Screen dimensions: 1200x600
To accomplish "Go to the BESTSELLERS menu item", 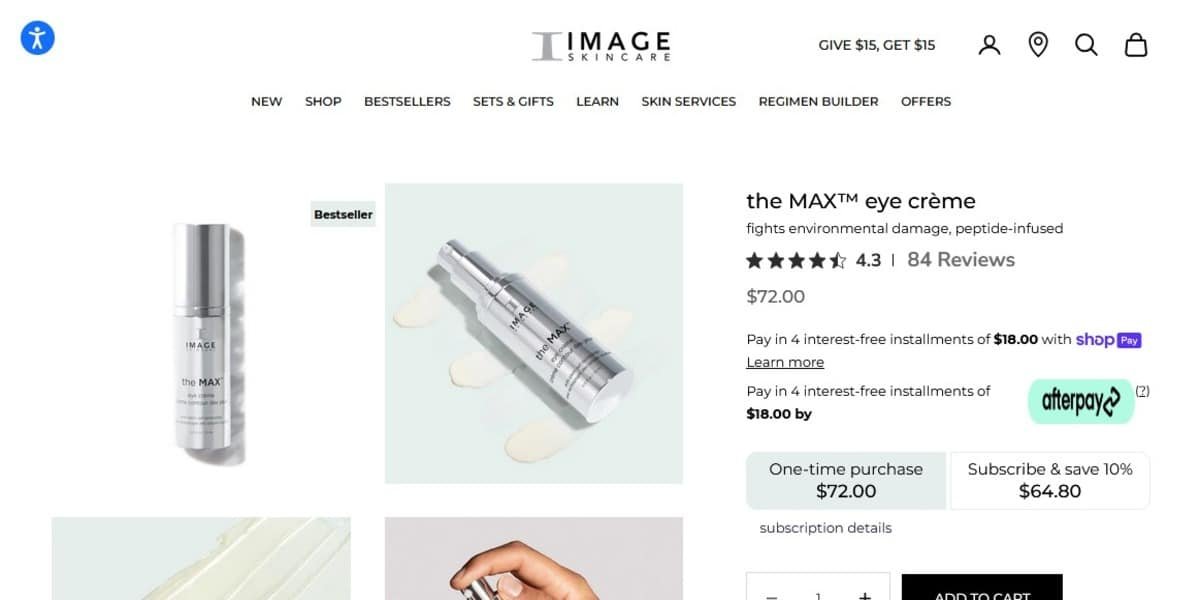I will pos(407,101).
